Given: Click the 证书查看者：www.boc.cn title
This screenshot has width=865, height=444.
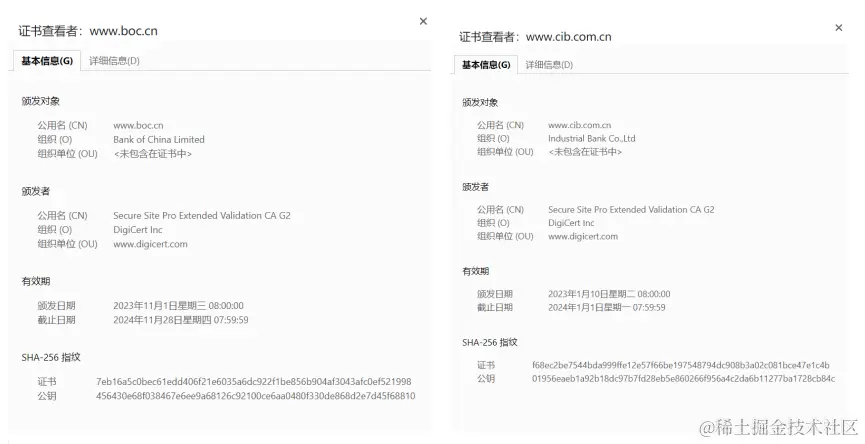Looking at the screenshot, I should 88,31.
